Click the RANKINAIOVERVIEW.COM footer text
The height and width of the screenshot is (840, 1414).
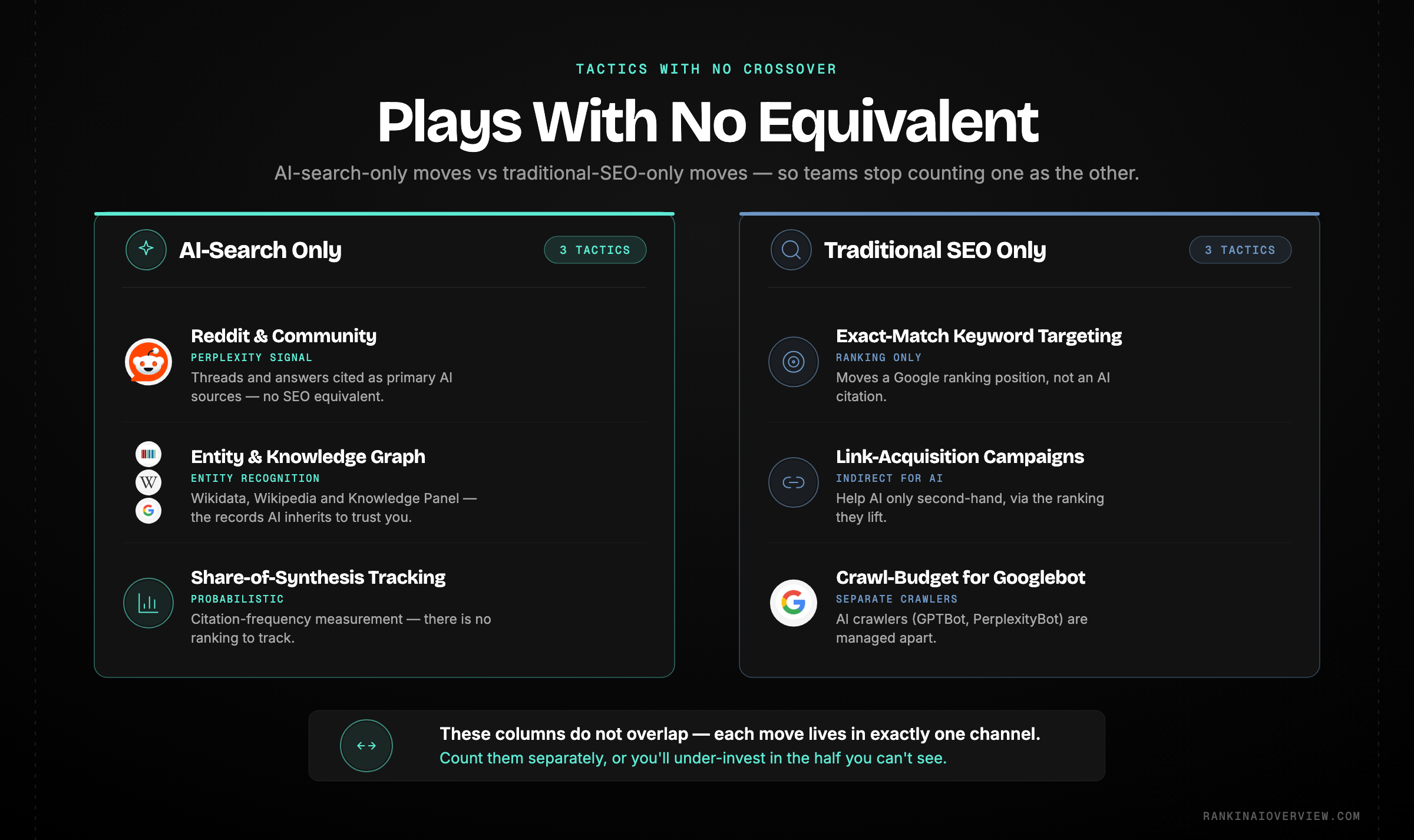click(x=1281, y=816)
